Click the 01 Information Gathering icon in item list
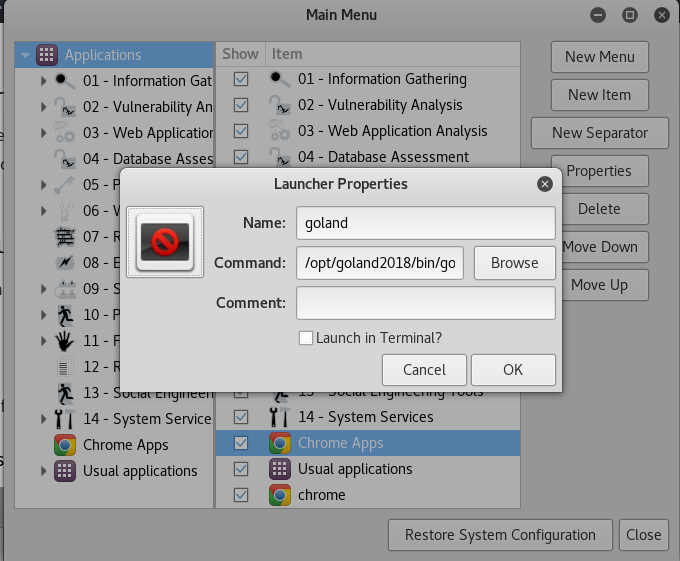The width and height of the screenshot is (680, 561). point(280,79)
